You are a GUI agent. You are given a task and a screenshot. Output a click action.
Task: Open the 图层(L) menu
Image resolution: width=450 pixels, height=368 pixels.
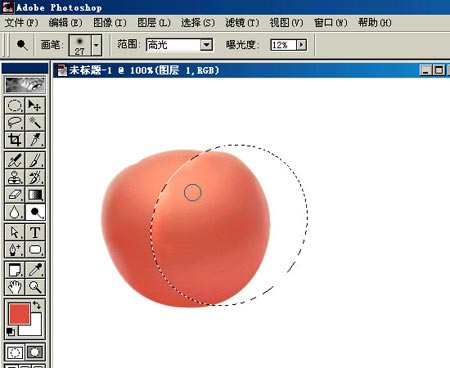pos(154,23)
